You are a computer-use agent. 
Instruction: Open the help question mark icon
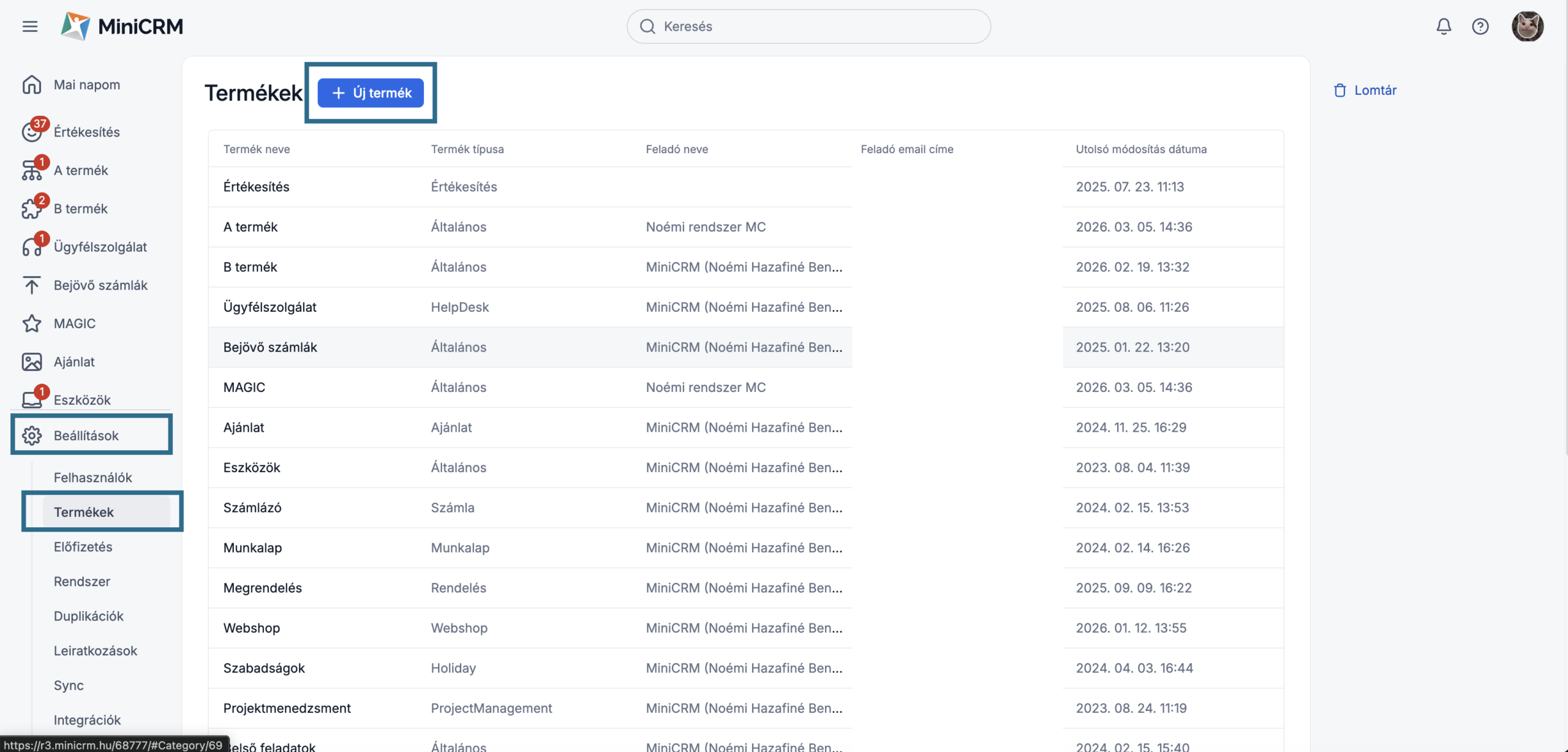(x=1480, y=26)
